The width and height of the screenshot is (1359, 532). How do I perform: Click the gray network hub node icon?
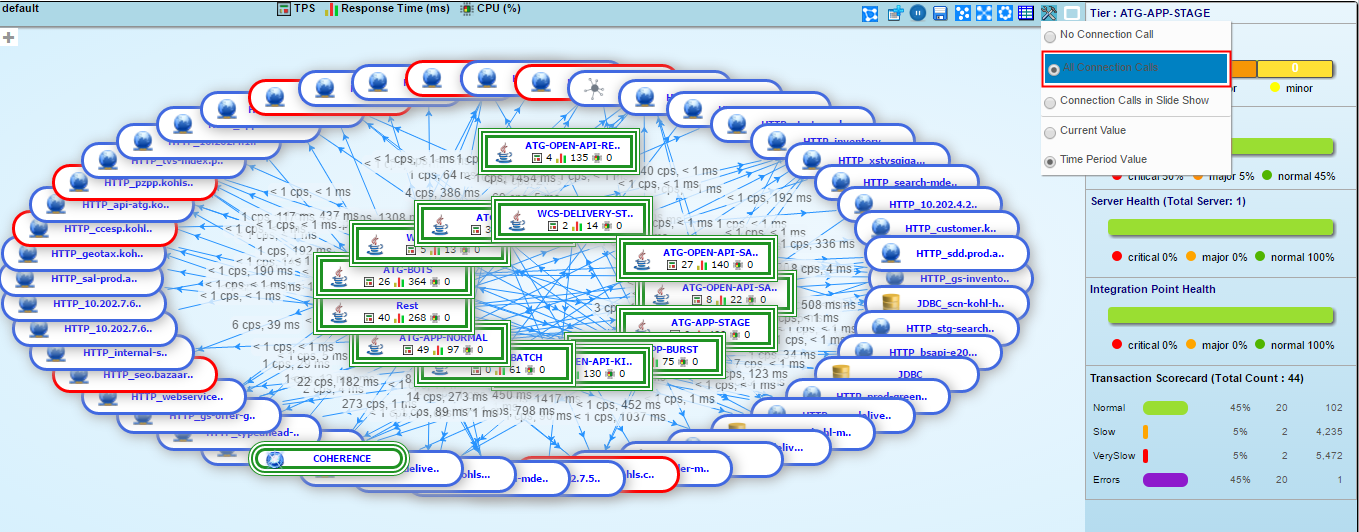[594, 89]
